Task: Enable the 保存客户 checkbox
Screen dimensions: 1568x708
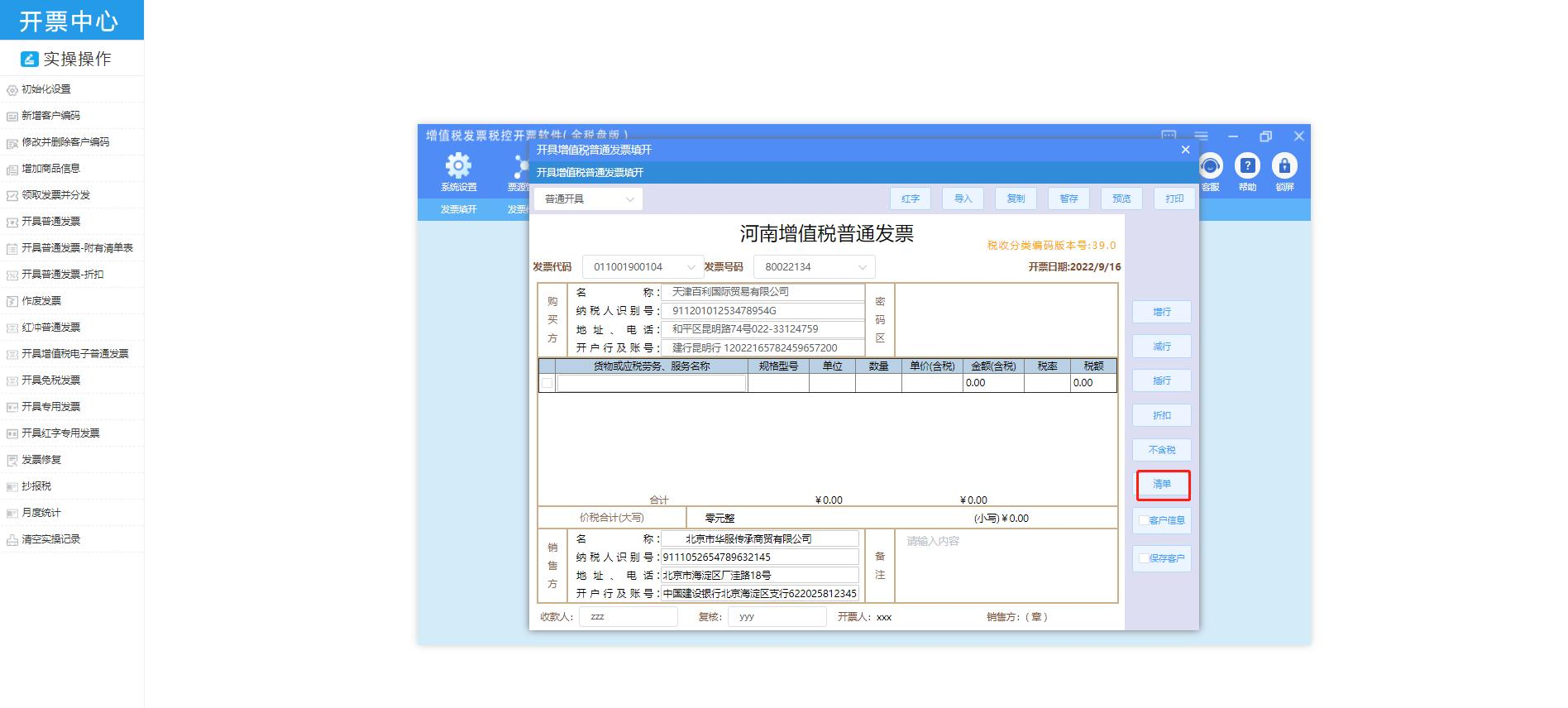Action: pos(1144,558)
